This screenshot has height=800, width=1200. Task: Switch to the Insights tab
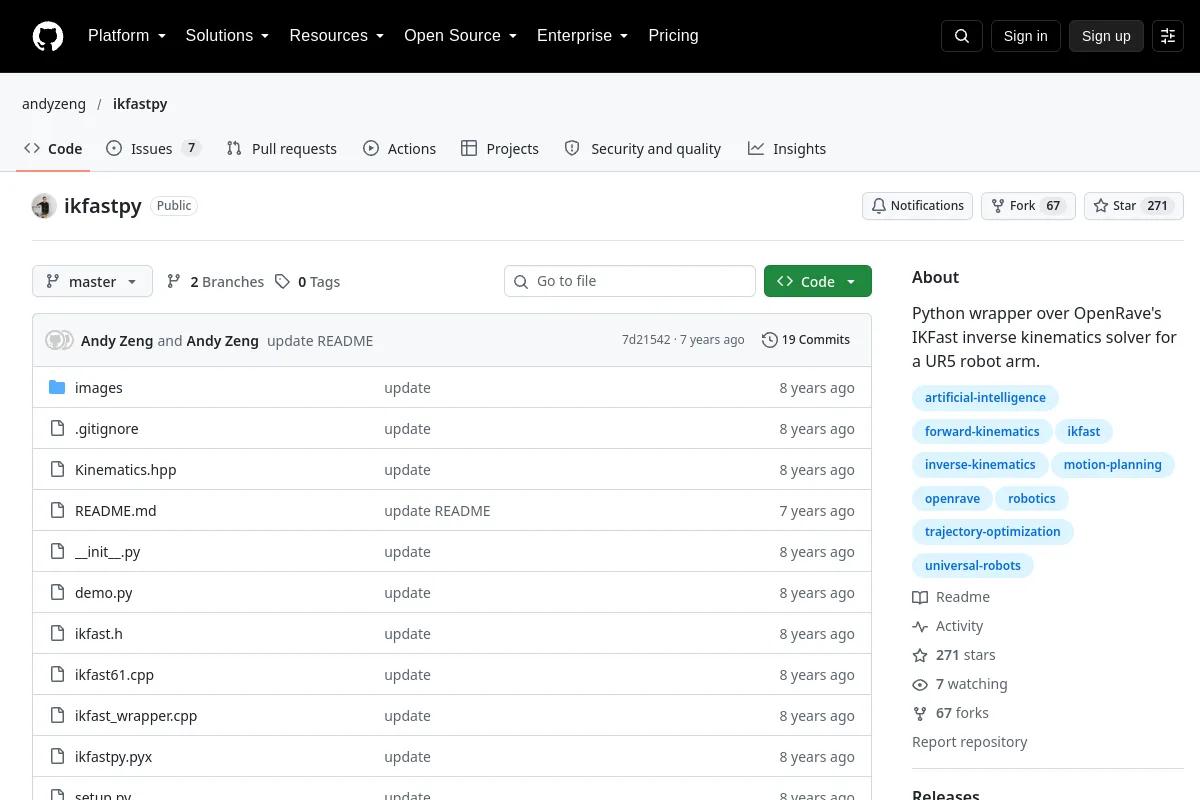click(787, 149)
